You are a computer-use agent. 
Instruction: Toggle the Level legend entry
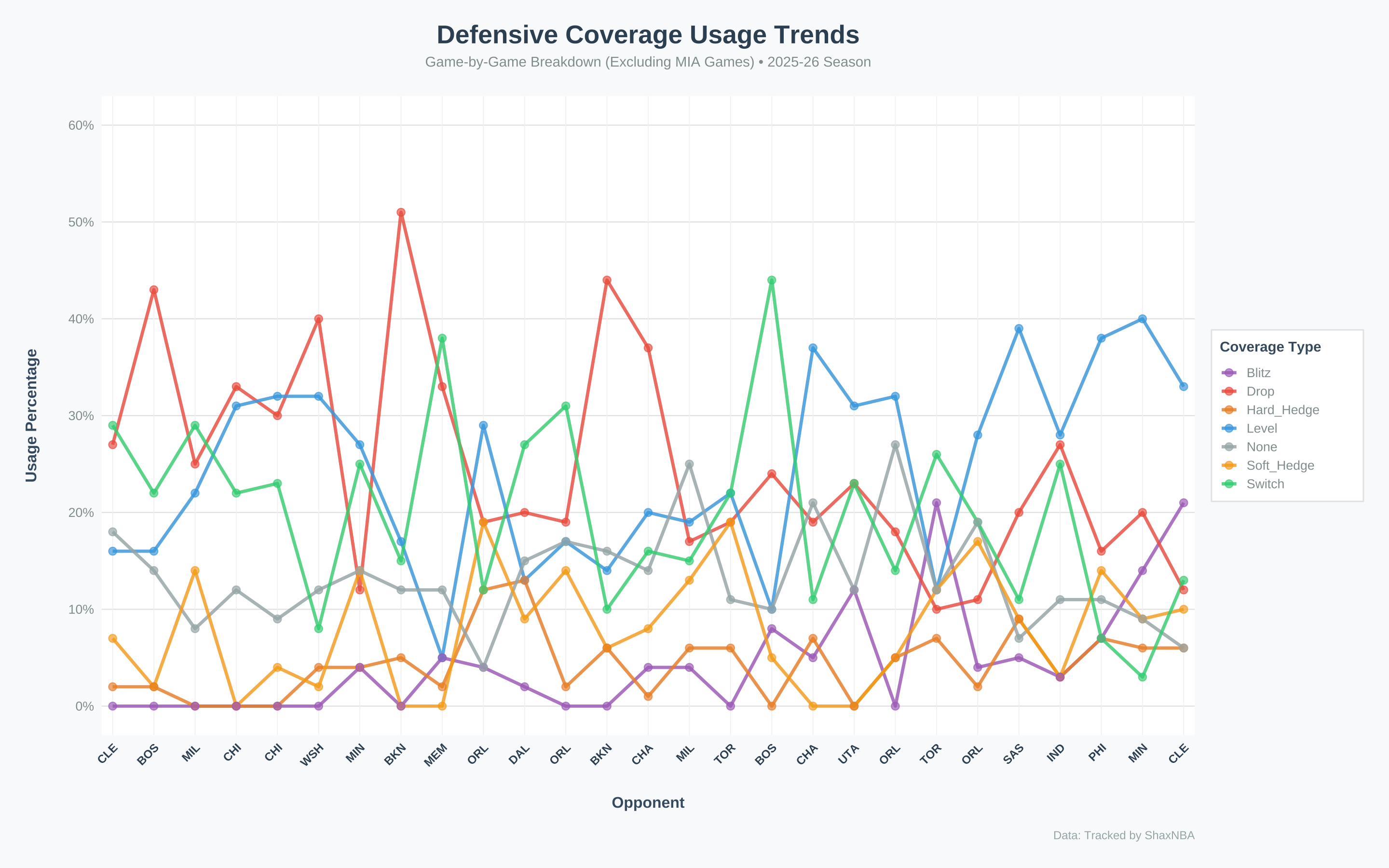(1261, 428)
